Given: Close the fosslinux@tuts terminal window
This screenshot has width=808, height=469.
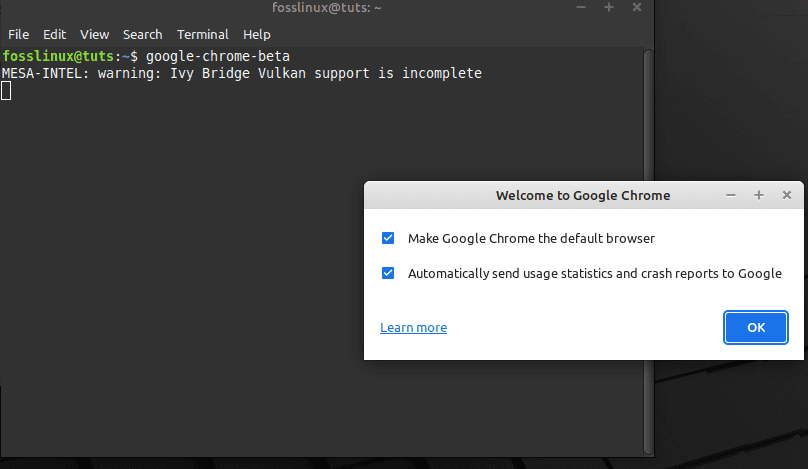Looking at the screenshot, I should click(636, 7).
